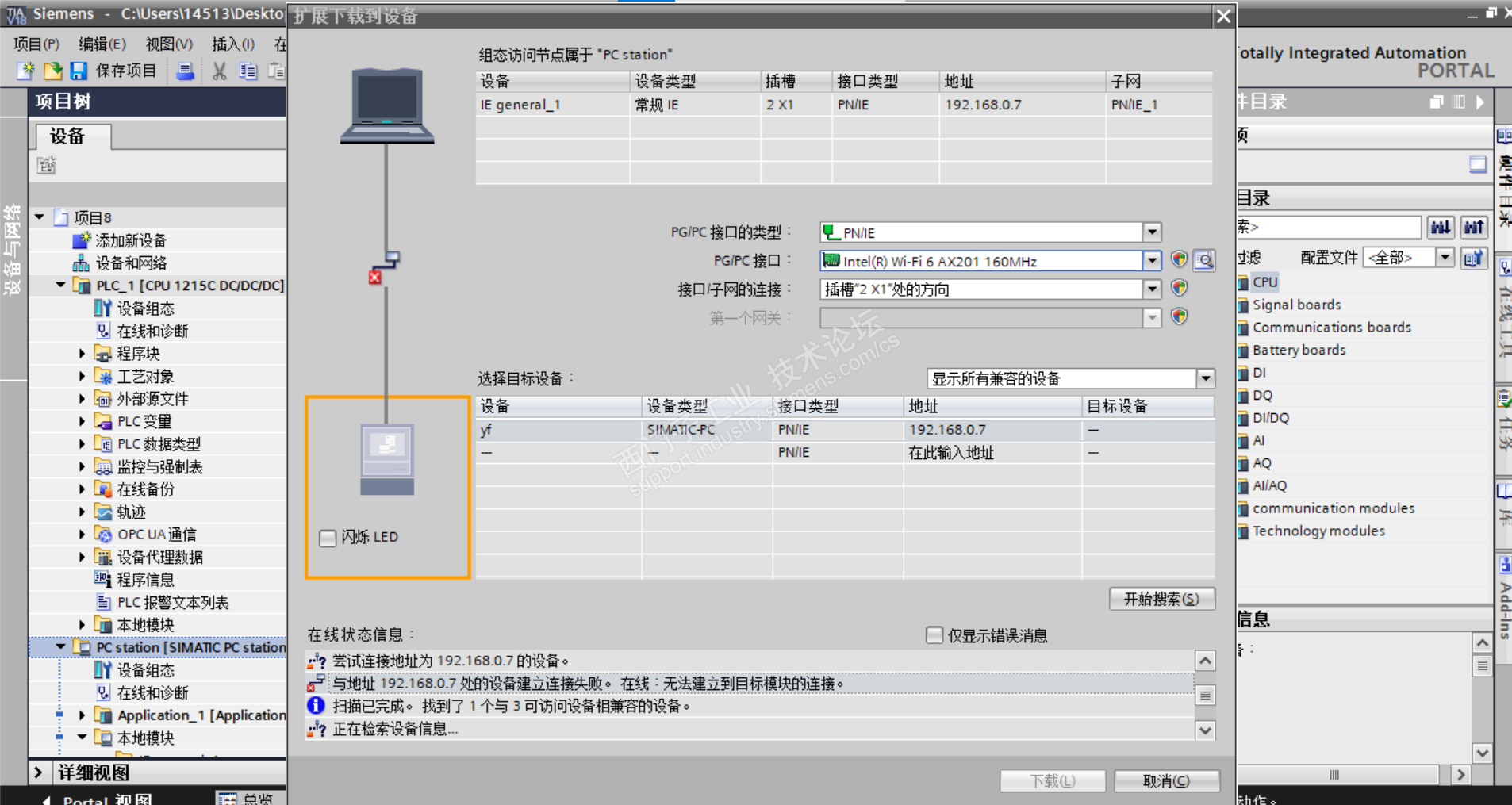The width and height of the screenshot is (1512, 805).
Task: Enable the 闪烁 LED checkbox
Action: (x=328, y=538)
